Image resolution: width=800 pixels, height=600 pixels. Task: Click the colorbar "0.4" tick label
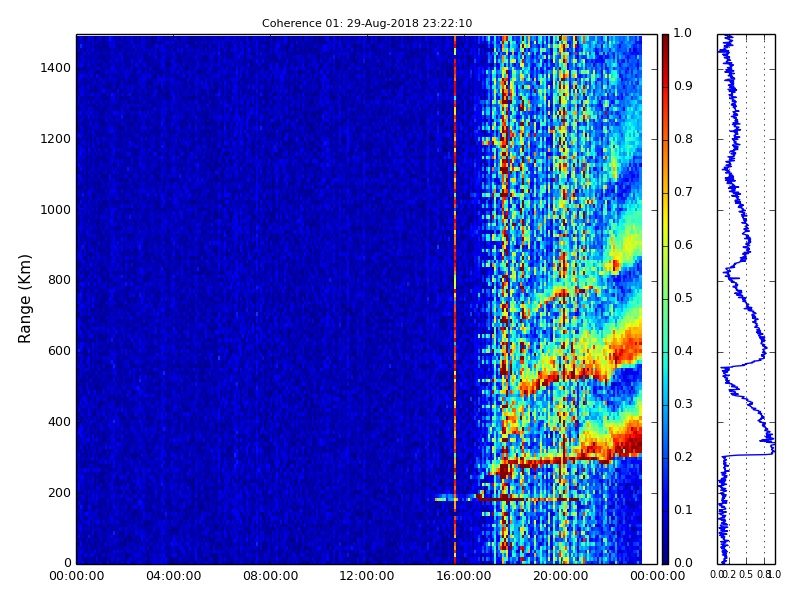click(683, 351)
